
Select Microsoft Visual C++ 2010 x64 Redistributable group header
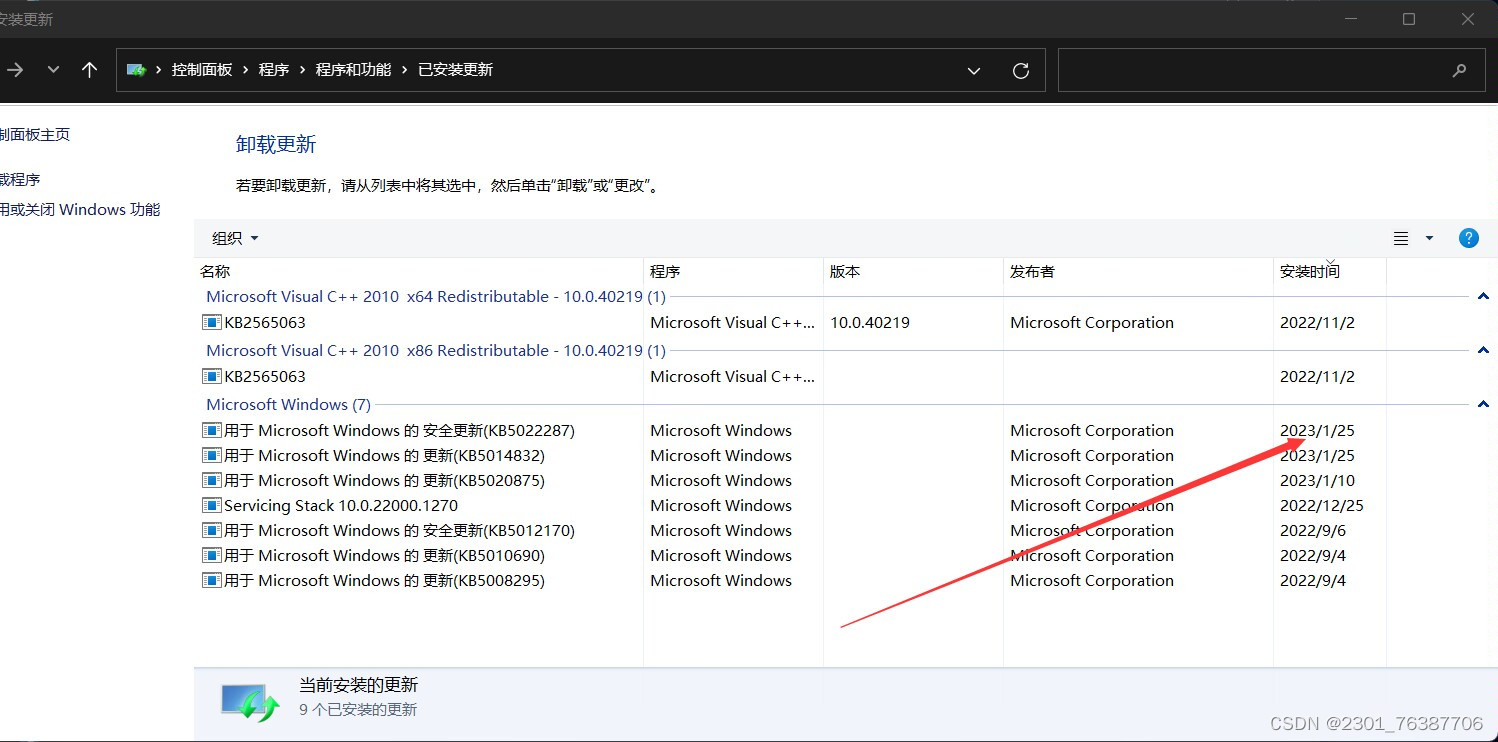(436, 297)
